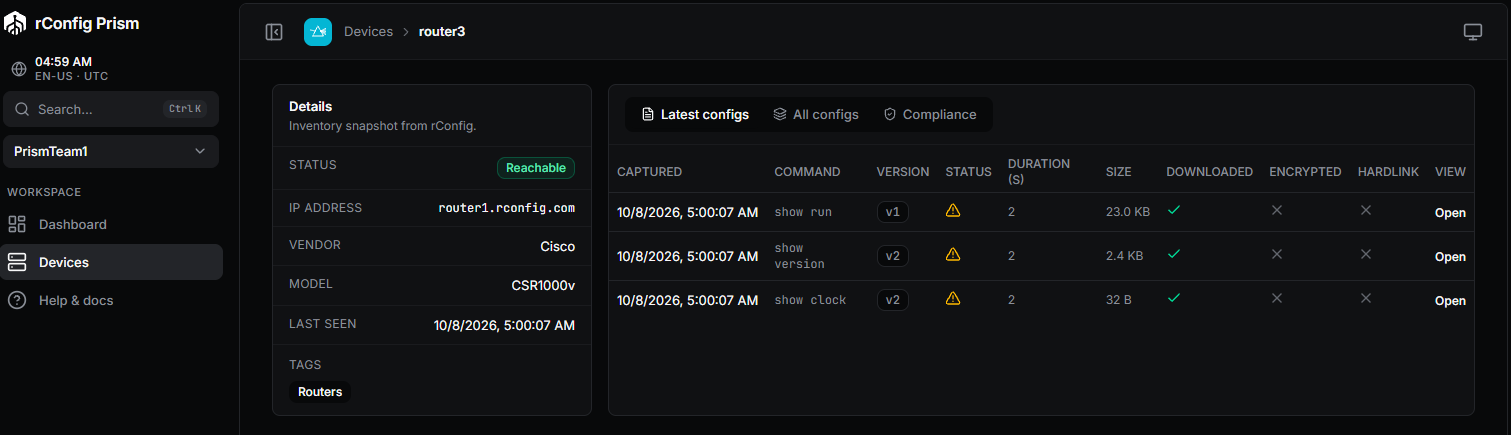The height and width of the screenshot is (435, 1511).
Task: Click the 04:59 AM clock display
Action: click(63, 61)
